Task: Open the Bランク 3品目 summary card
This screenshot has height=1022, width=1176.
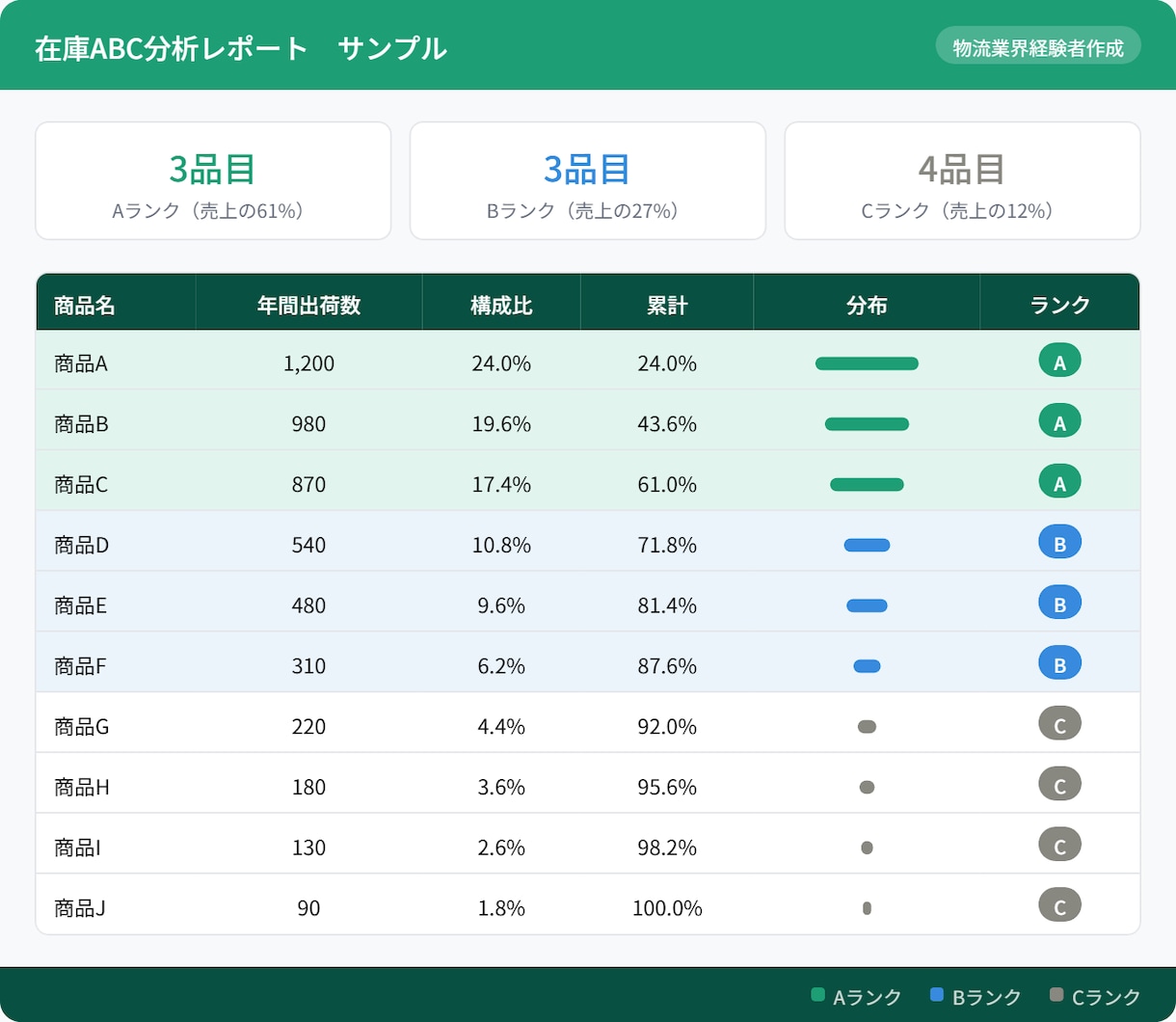Action: pos(588,180)
